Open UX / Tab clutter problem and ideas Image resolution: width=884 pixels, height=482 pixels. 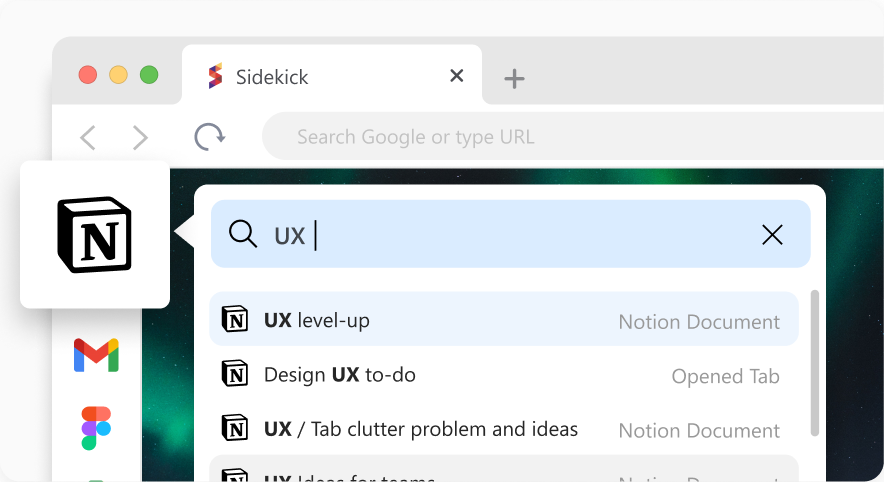(x=504, y=429)
